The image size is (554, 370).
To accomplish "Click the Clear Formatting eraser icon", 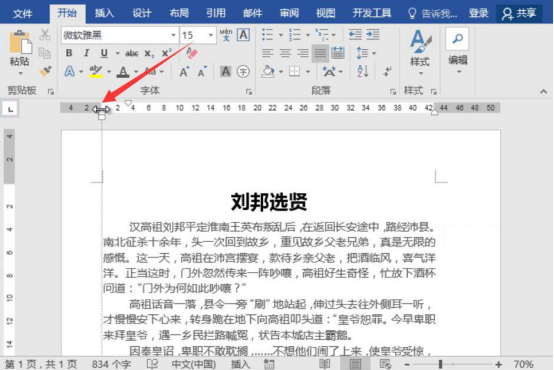I will click(x=191, y=53).
